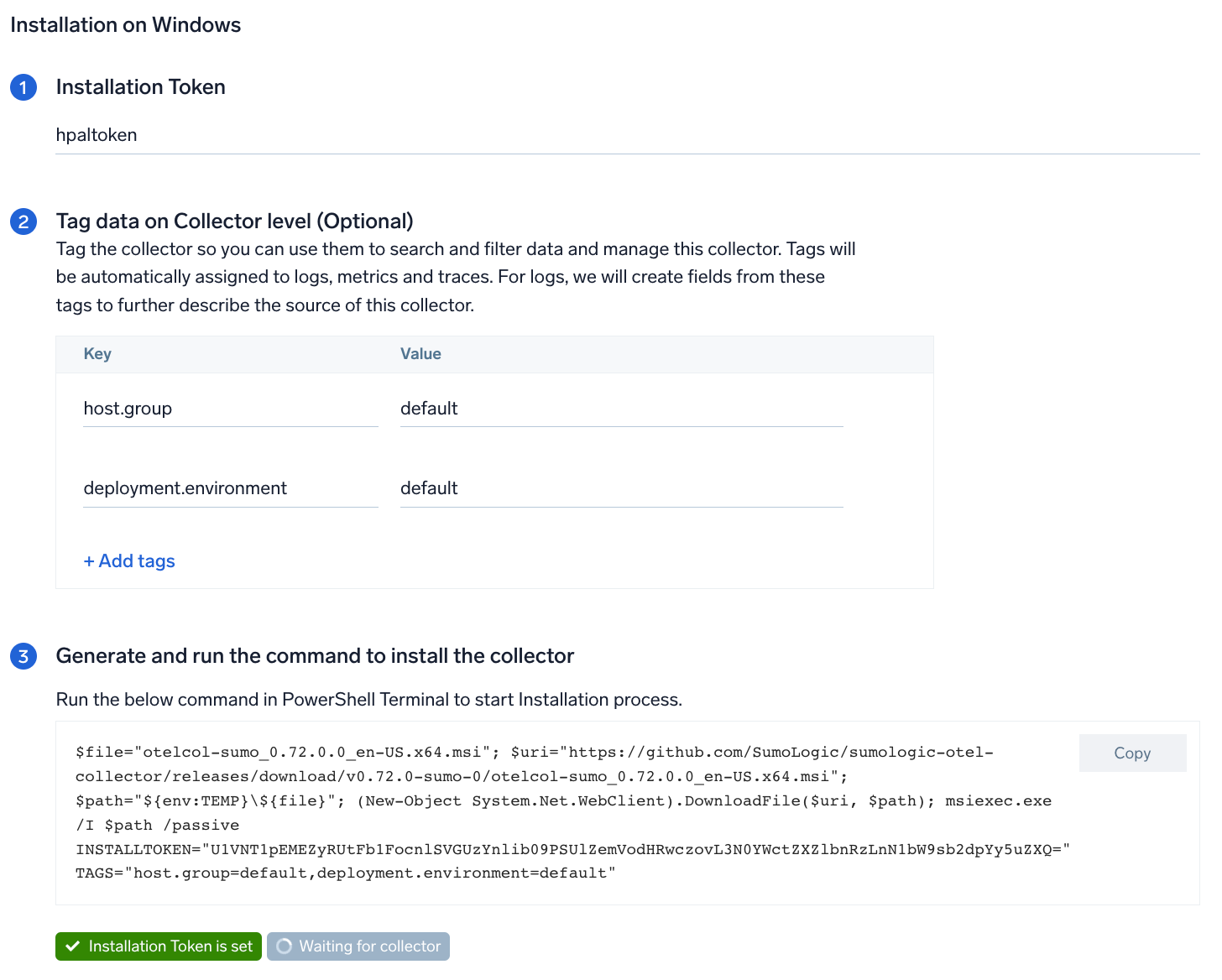Click the value field for deployment.environment
Screen dimensions: 1222x980
tap(622, 488)
